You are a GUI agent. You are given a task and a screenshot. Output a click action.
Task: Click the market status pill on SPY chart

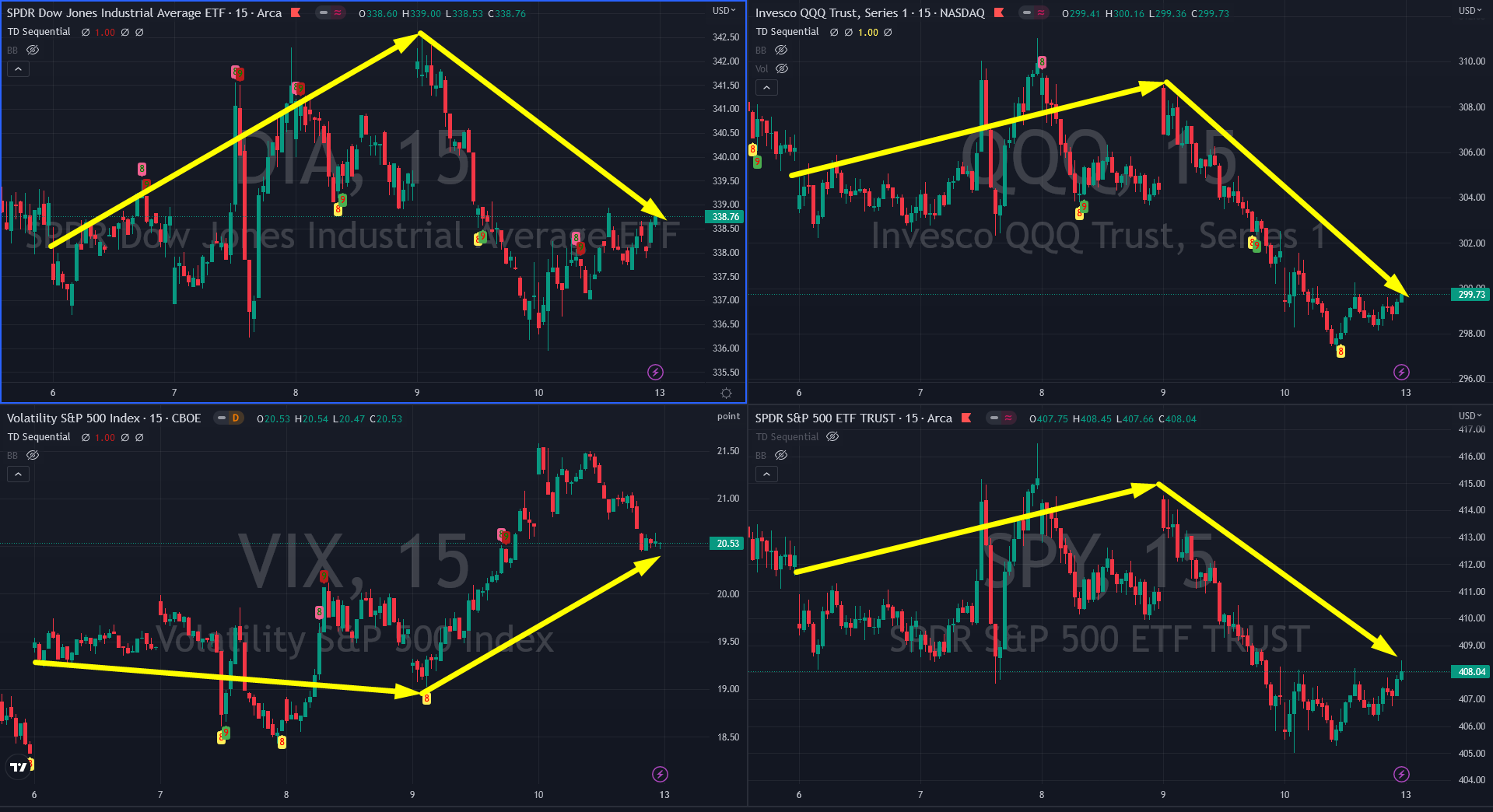point(1001,418)
